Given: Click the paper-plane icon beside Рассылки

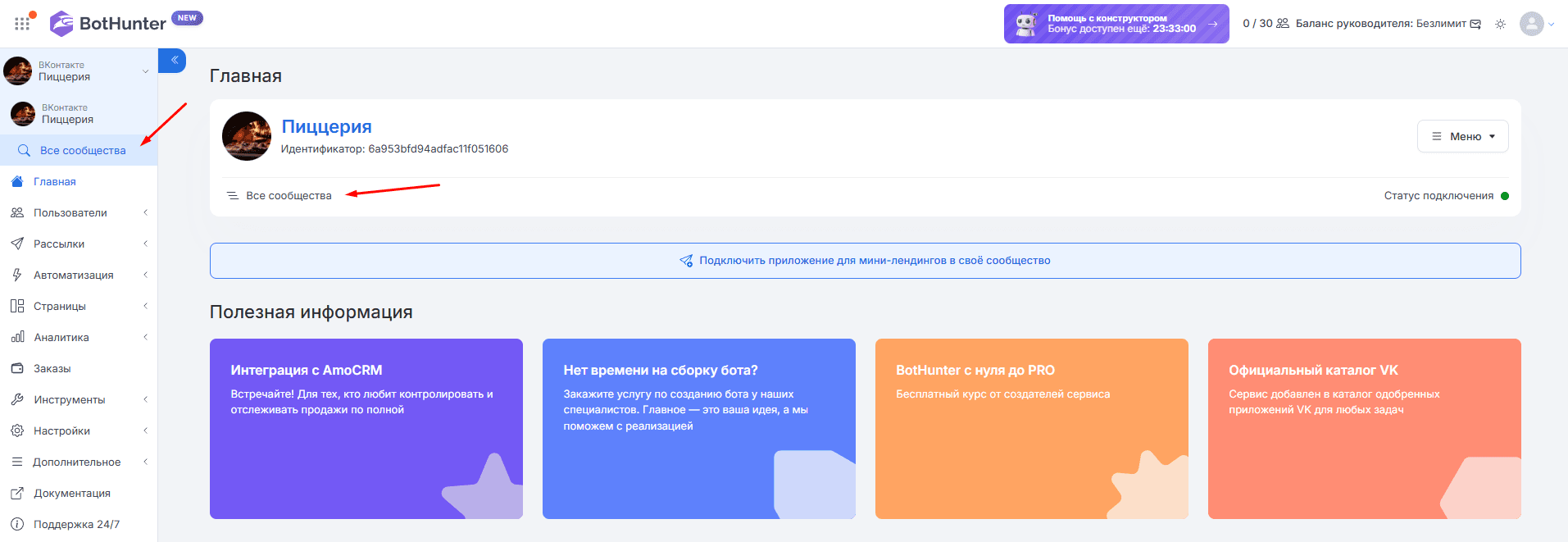Looking at the screenshot, I should (x=17, y=244).
